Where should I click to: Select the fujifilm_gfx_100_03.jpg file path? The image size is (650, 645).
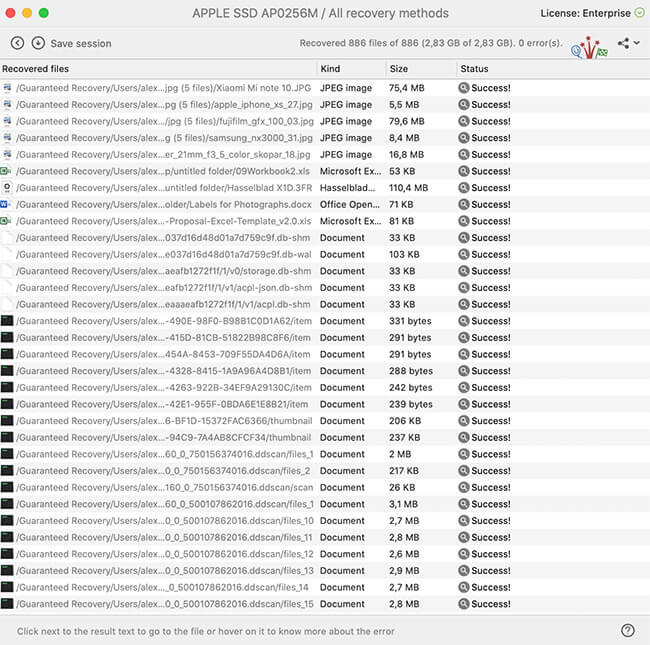165,121
